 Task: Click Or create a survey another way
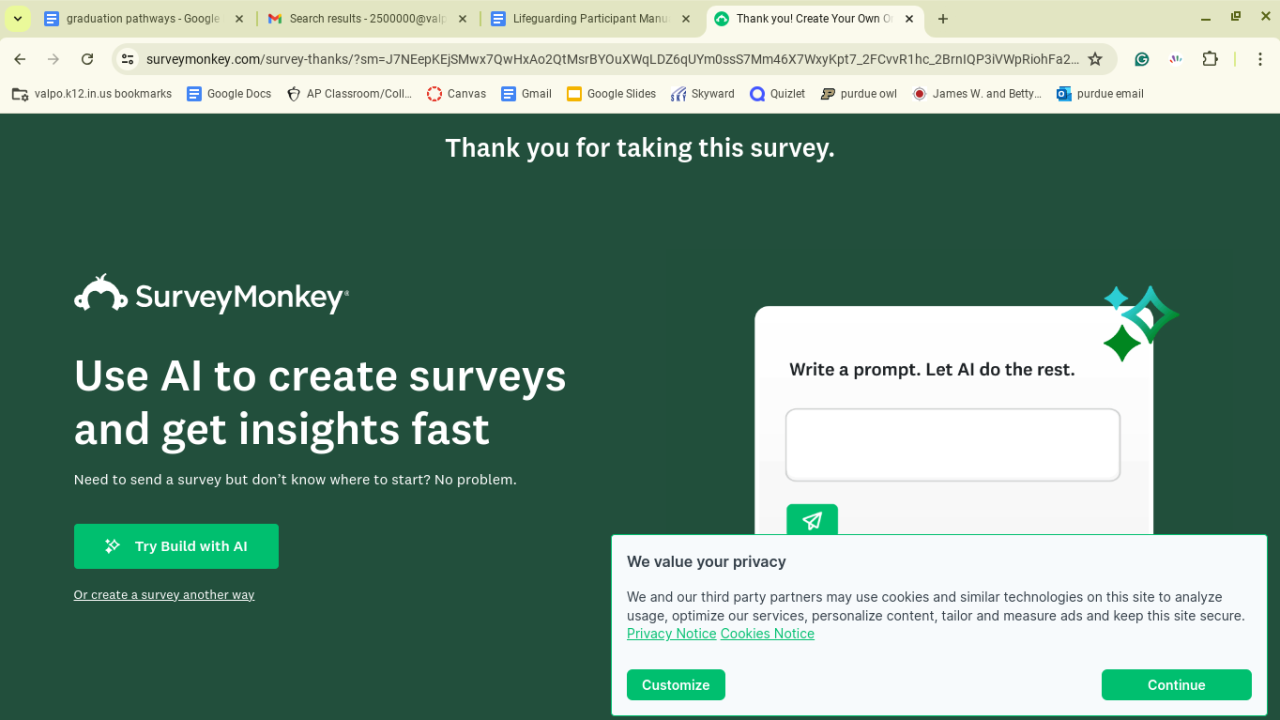[x=164, y=595]
